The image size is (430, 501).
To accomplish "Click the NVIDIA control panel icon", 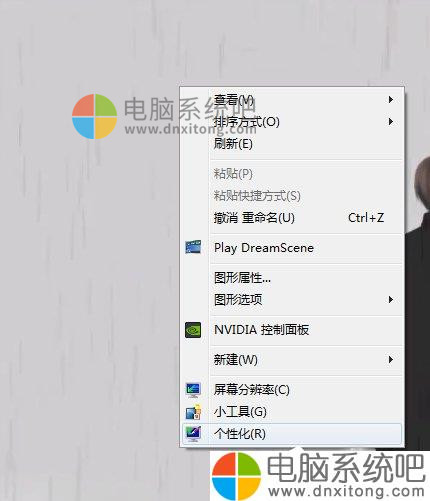I will [193, 330].
